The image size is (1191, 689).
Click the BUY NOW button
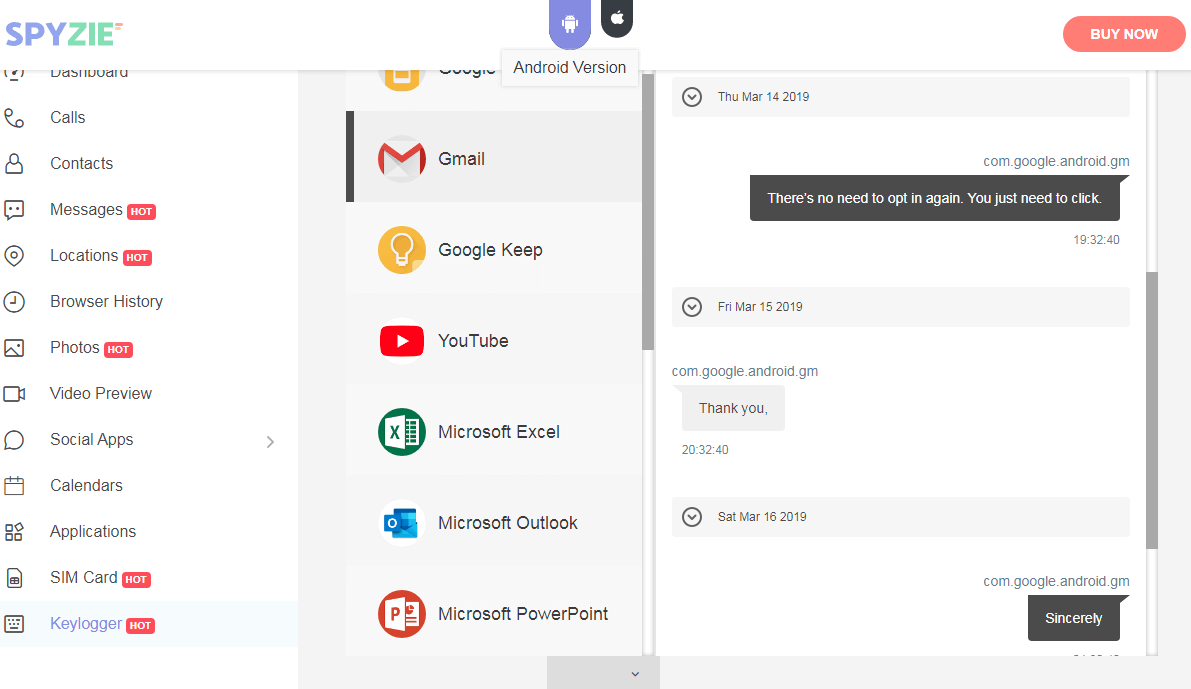point(1124,34)
